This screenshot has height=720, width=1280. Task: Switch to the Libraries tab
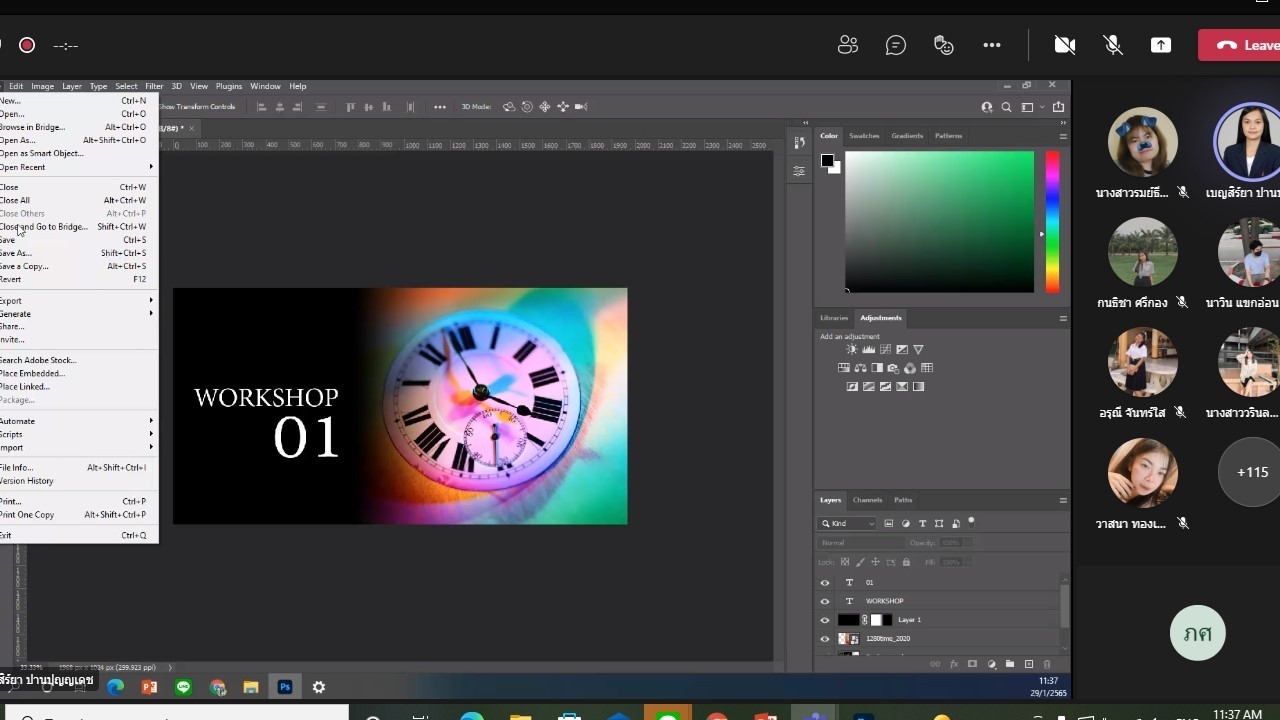(x=834, y=318)
